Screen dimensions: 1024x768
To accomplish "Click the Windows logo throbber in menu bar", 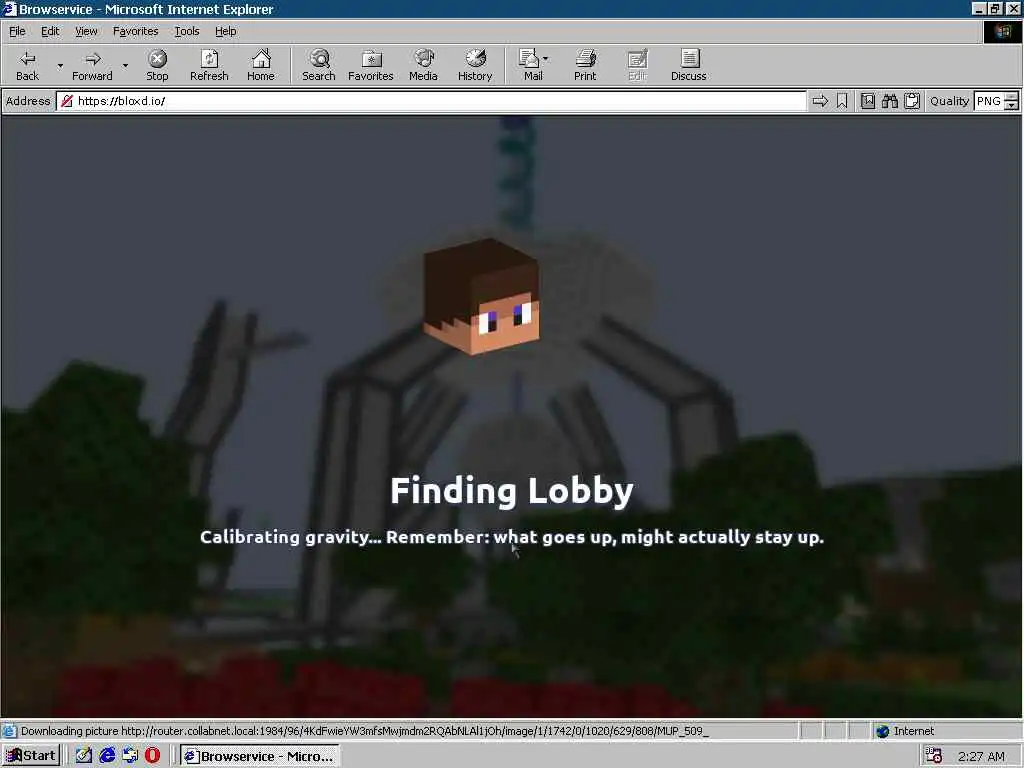I will (x=1002, y=31).
